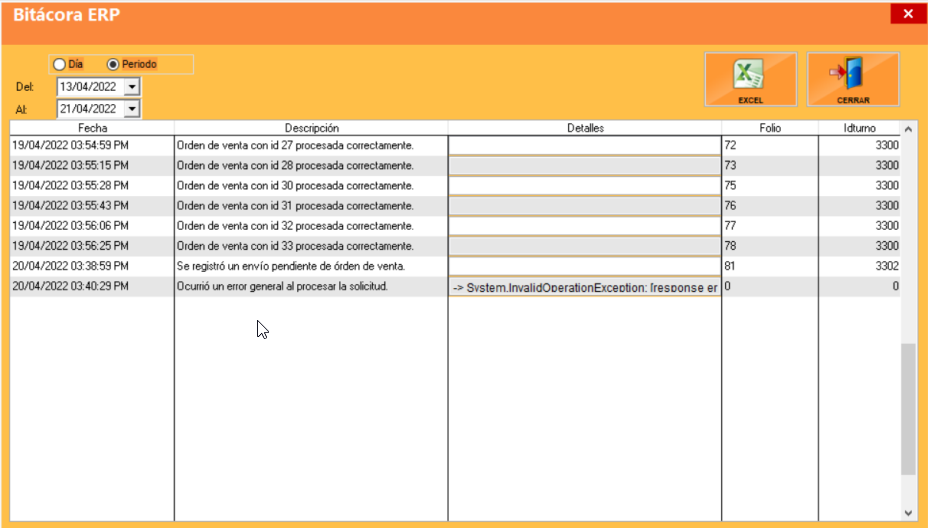Viewport: 928px width, 529px height.
Task: Click the Descripción column header
Action: pyautogui.click(x=311, y=128)
